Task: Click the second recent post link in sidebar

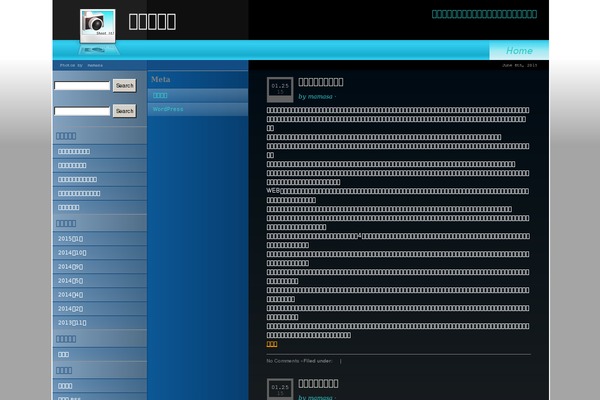Action: point(72,165)
